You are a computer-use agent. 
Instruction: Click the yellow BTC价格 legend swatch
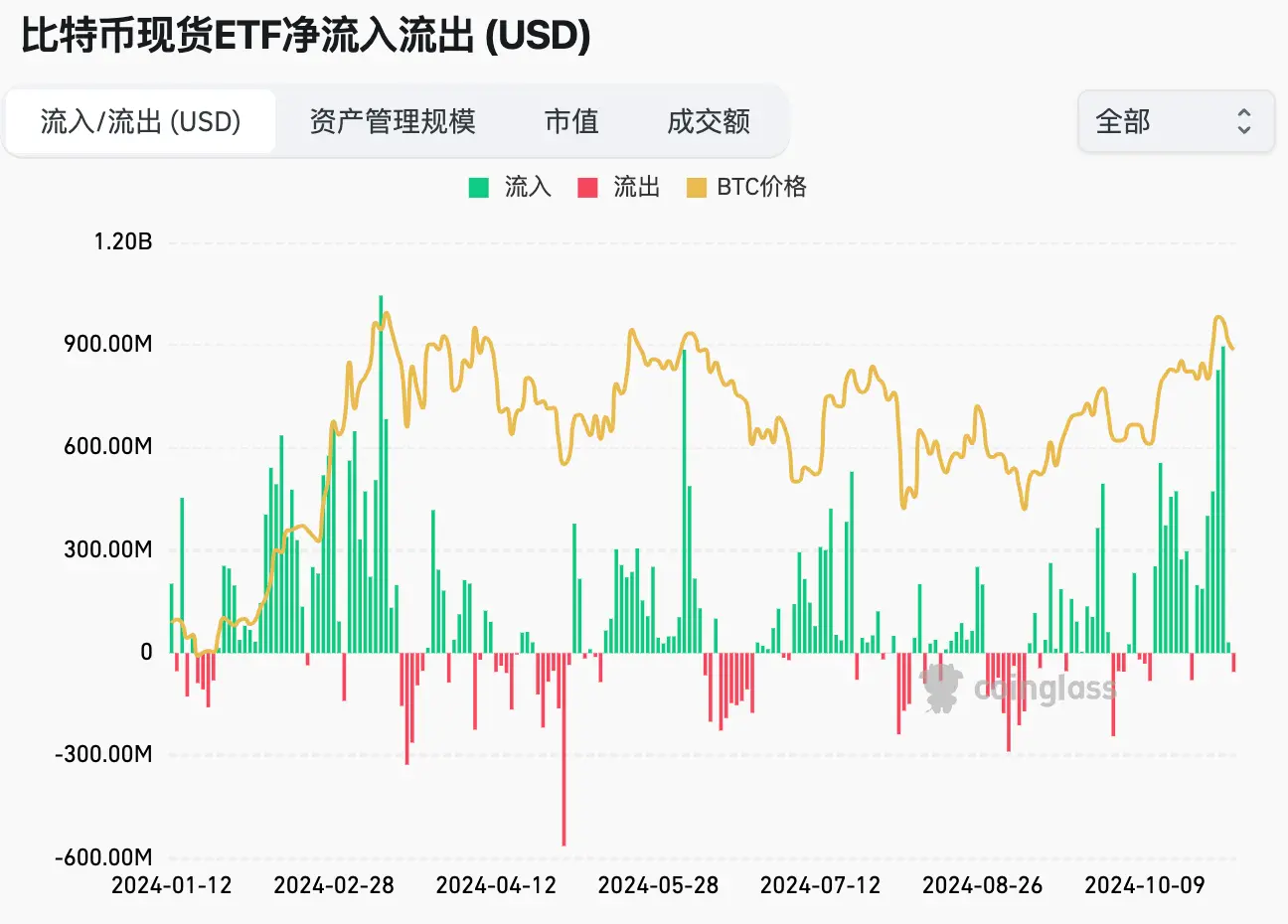click(697, 187)
